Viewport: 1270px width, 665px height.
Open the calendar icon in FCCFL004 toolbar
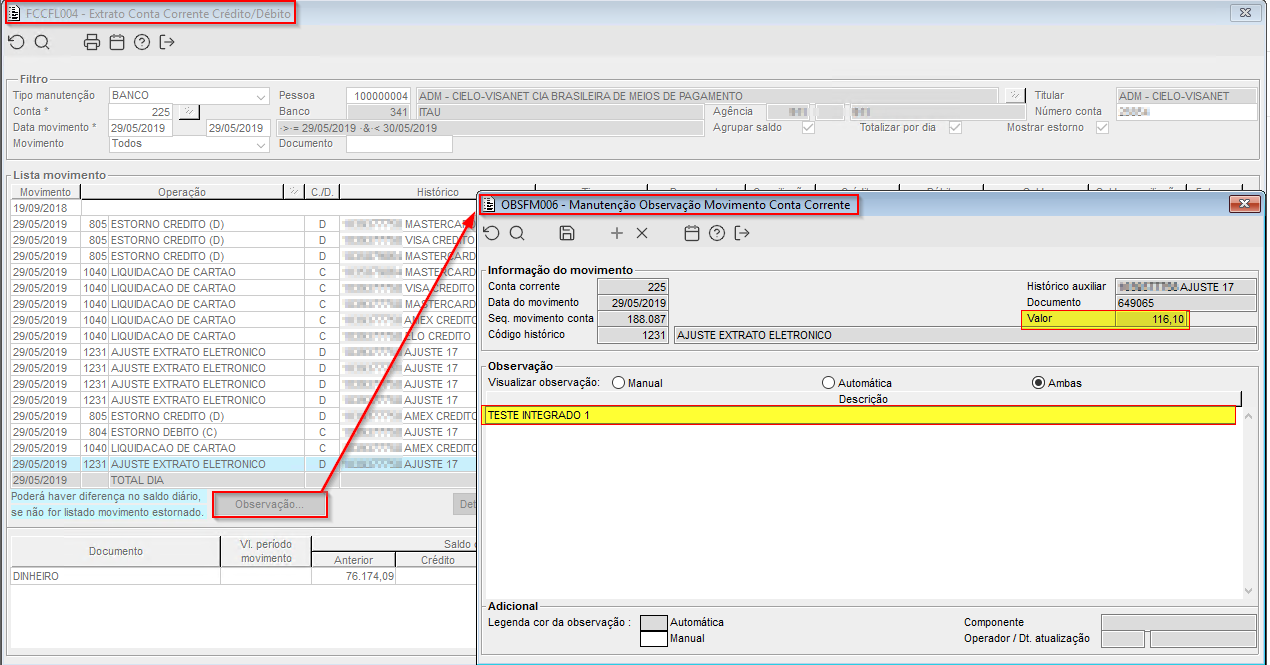(117, 42)
